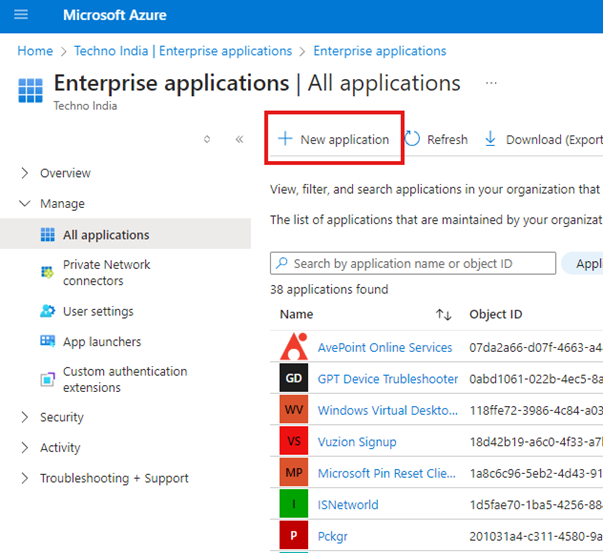Click the search by application name field

coord(413,263)
